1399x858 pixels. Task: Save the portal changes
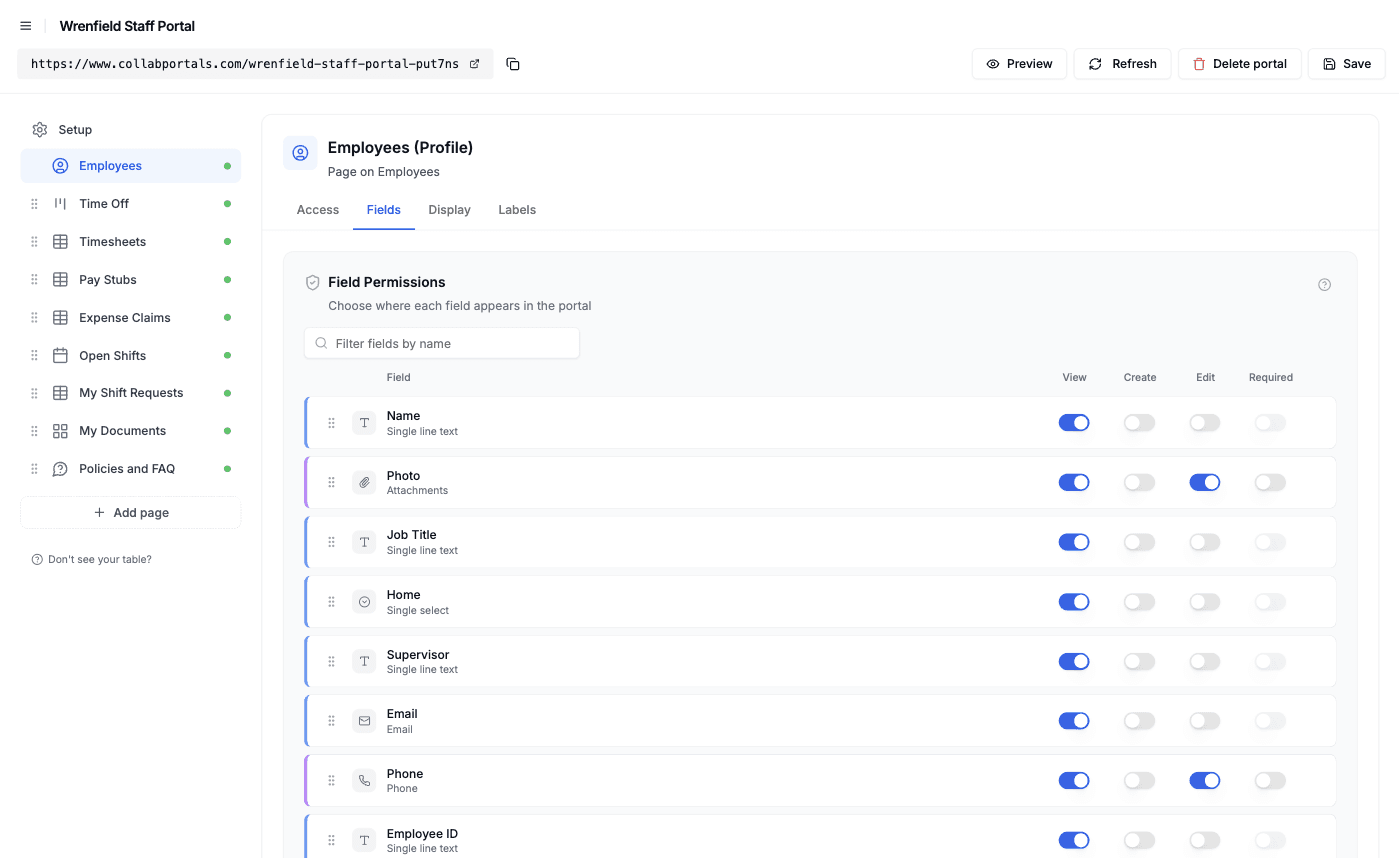[1346, 64]
